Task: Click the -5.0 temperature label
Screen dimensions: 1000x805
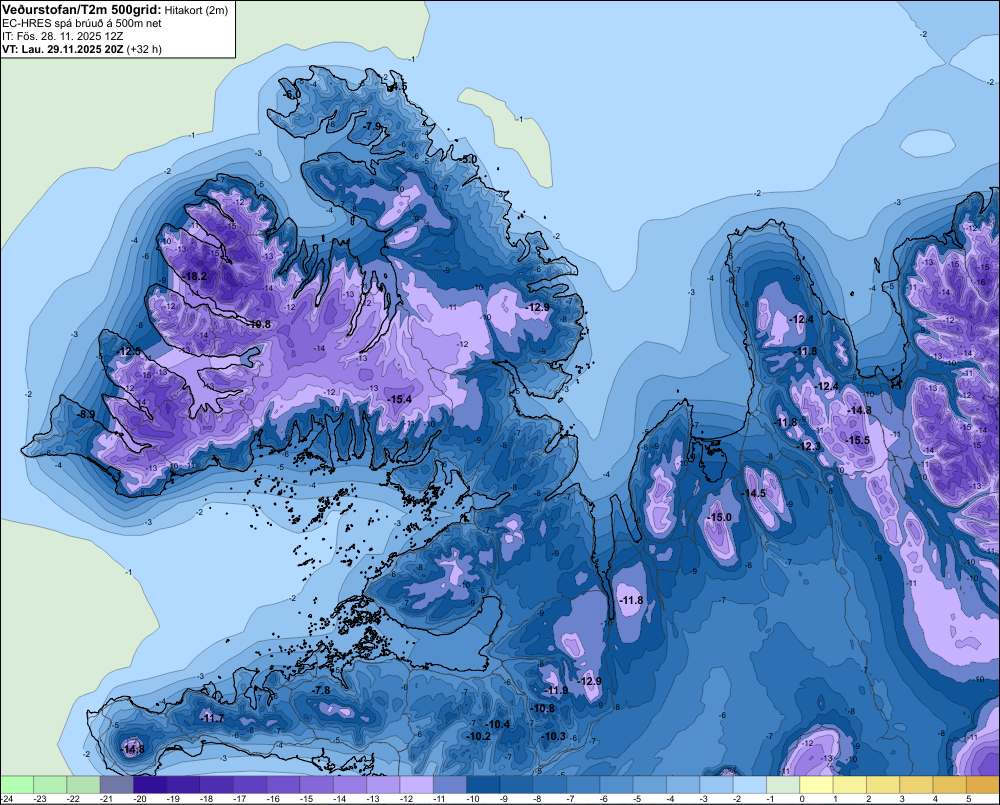Action: 468,159
